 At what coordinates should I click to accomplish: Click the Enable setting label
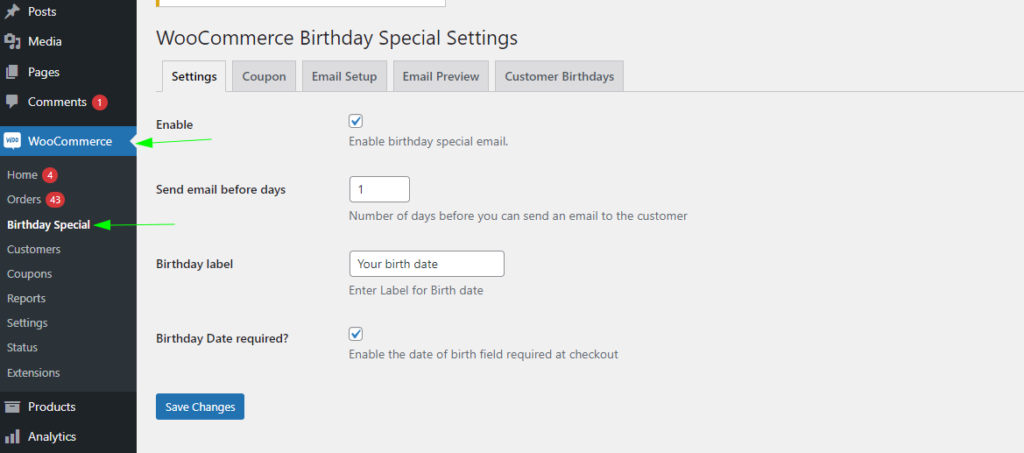tap(174, 125)
